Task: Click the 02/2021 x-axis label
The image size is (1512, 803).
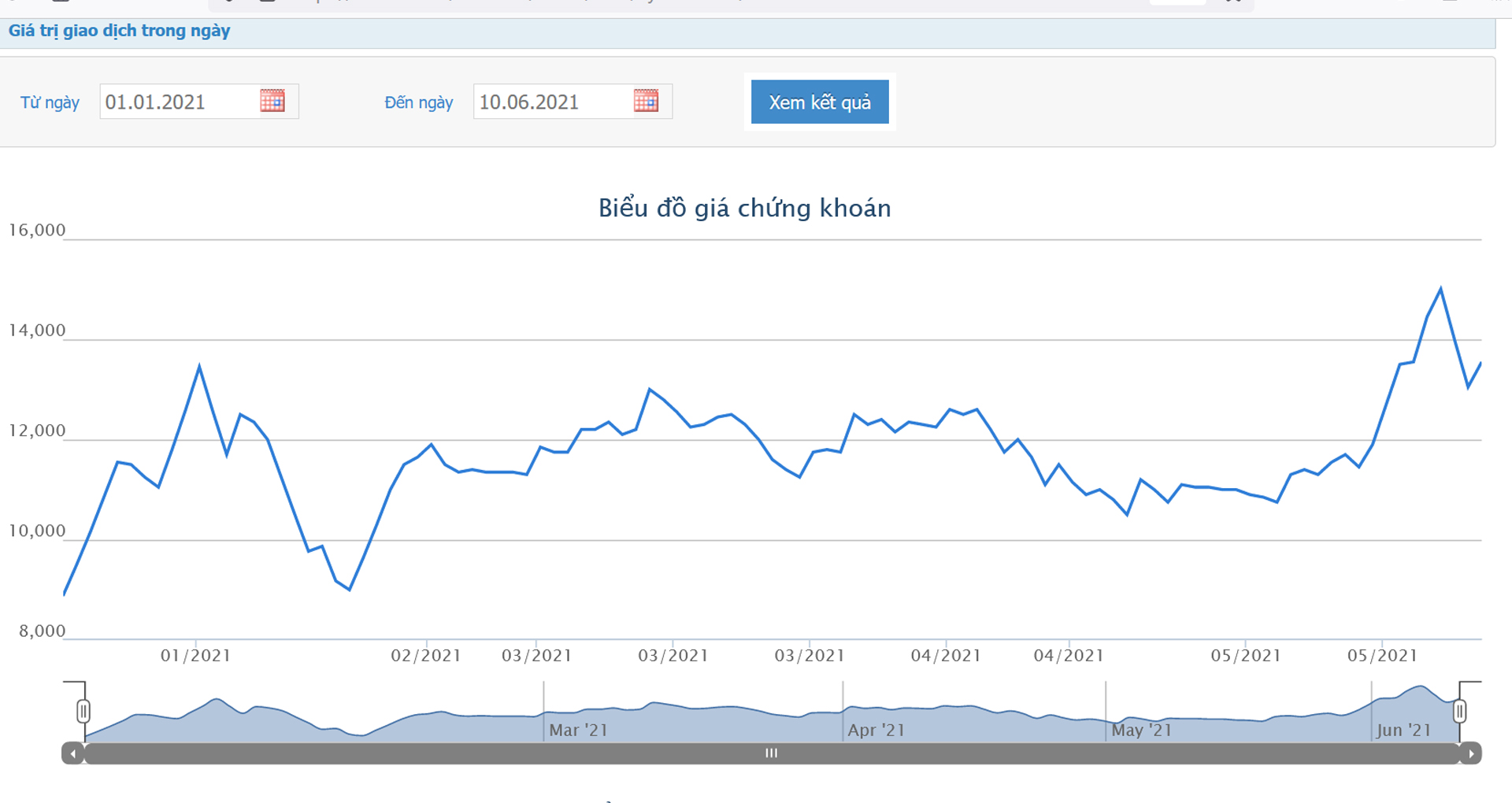Action: point(426,655)
